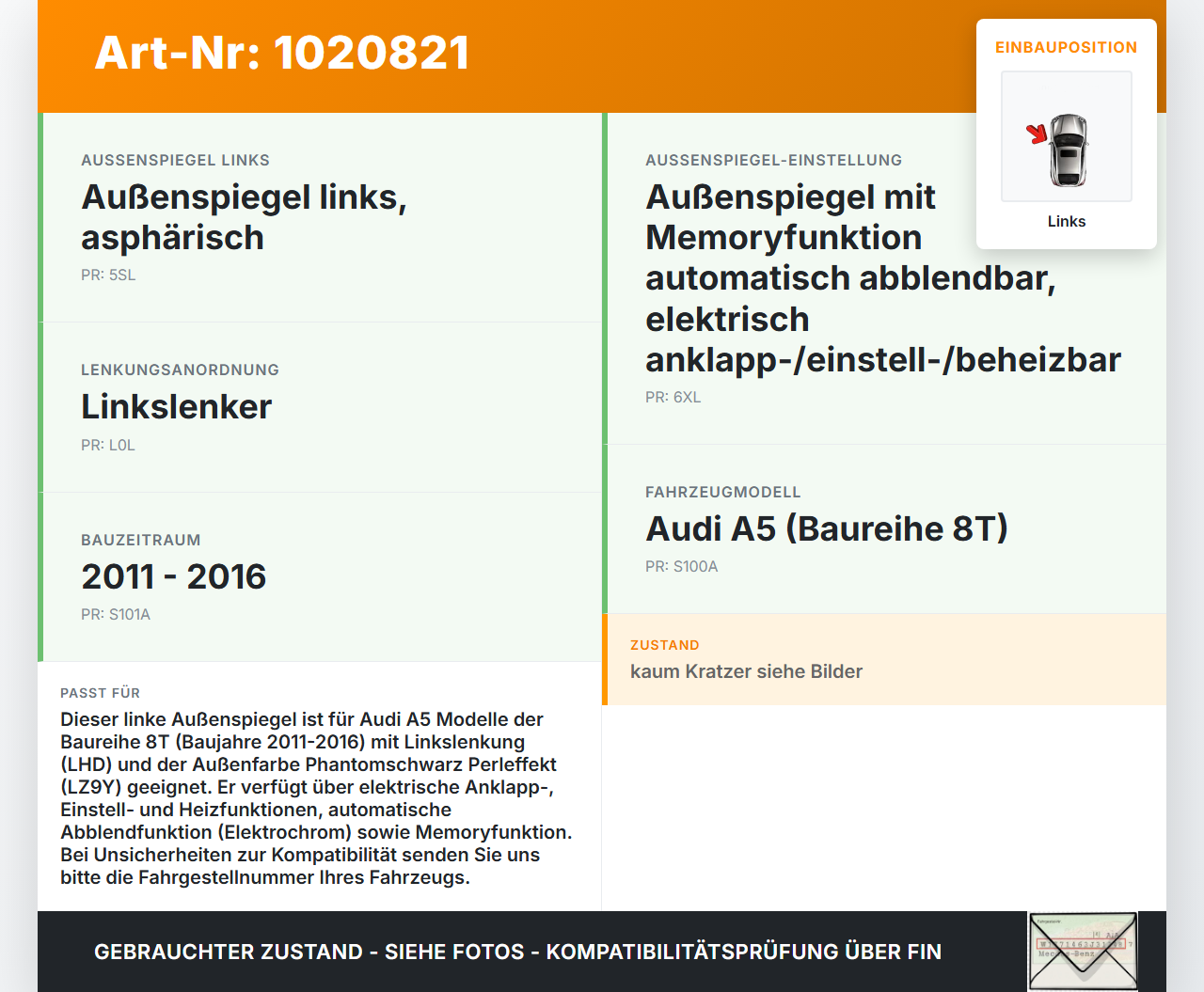Image resolution: width=1204 pixels, height=992 pixels.
Task: Select the article number 'Art-Nr: 1020821'
Action: tap(281, 54)
